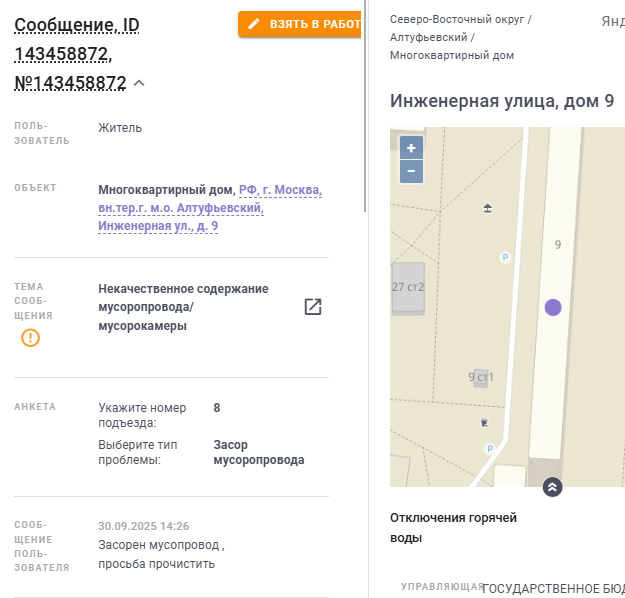Click the trash bin icon on map
This screenshot has width=625, height=598.
(485, 422)
